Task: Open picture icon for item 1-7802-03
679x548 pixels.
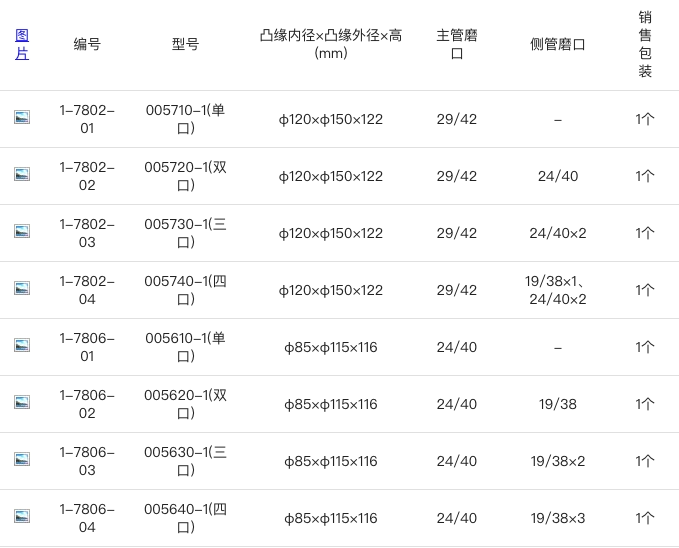Action: pyautogui.click(x=22, y=231)
